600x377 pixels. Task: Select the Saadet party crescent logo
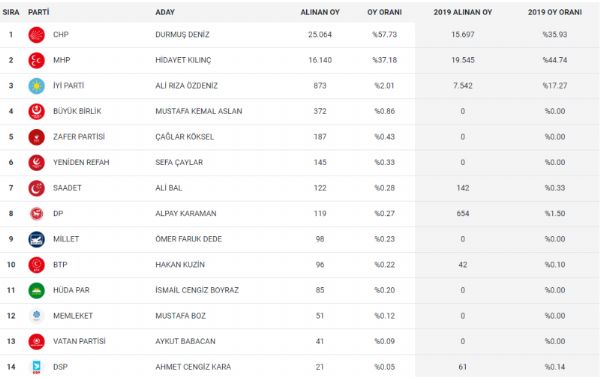click(36, 188)
